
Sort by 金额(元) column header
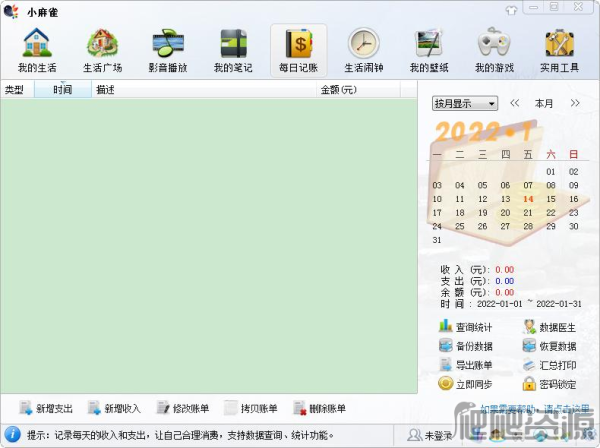pyautogui.click(x=359, y=90)
